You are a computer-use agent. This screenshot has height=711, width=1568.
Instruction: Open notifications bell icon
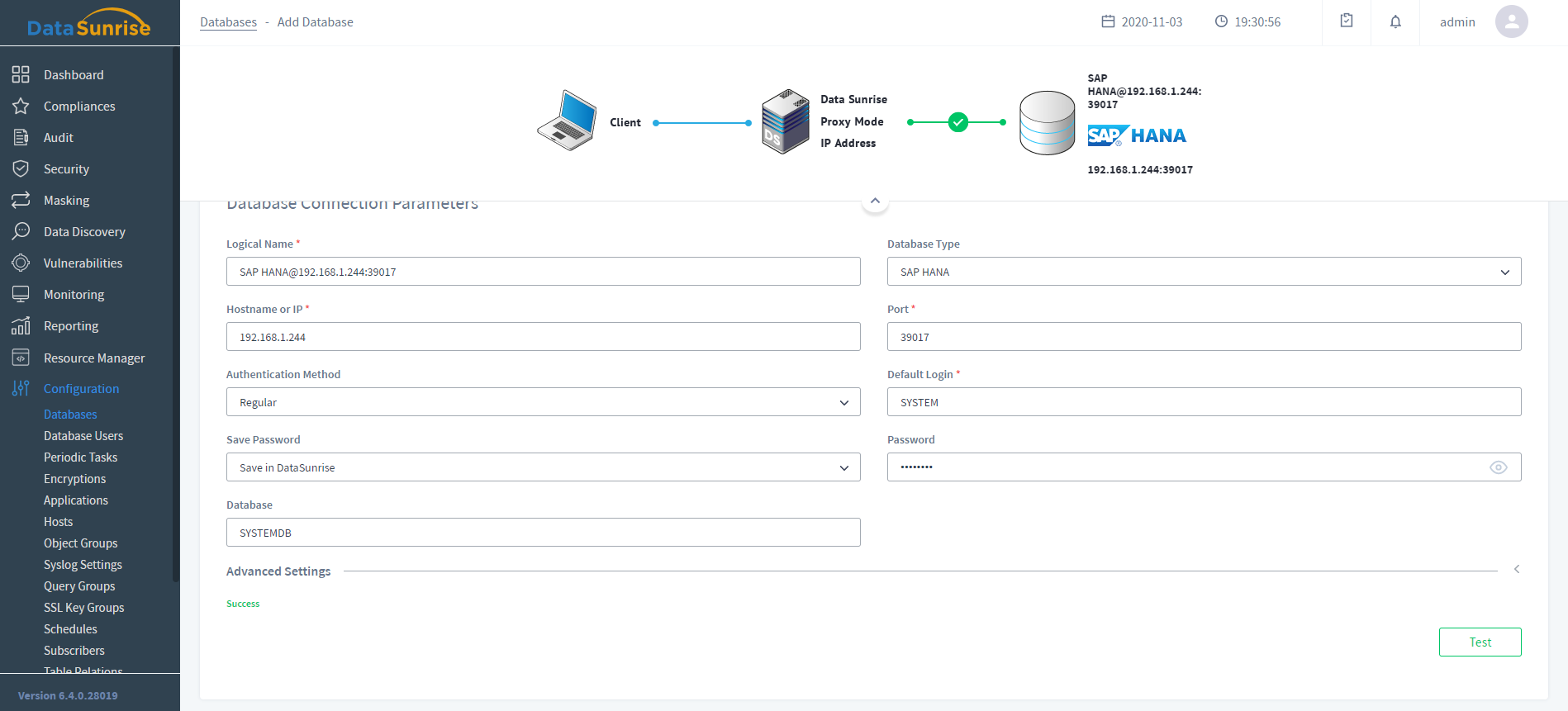1395,22
